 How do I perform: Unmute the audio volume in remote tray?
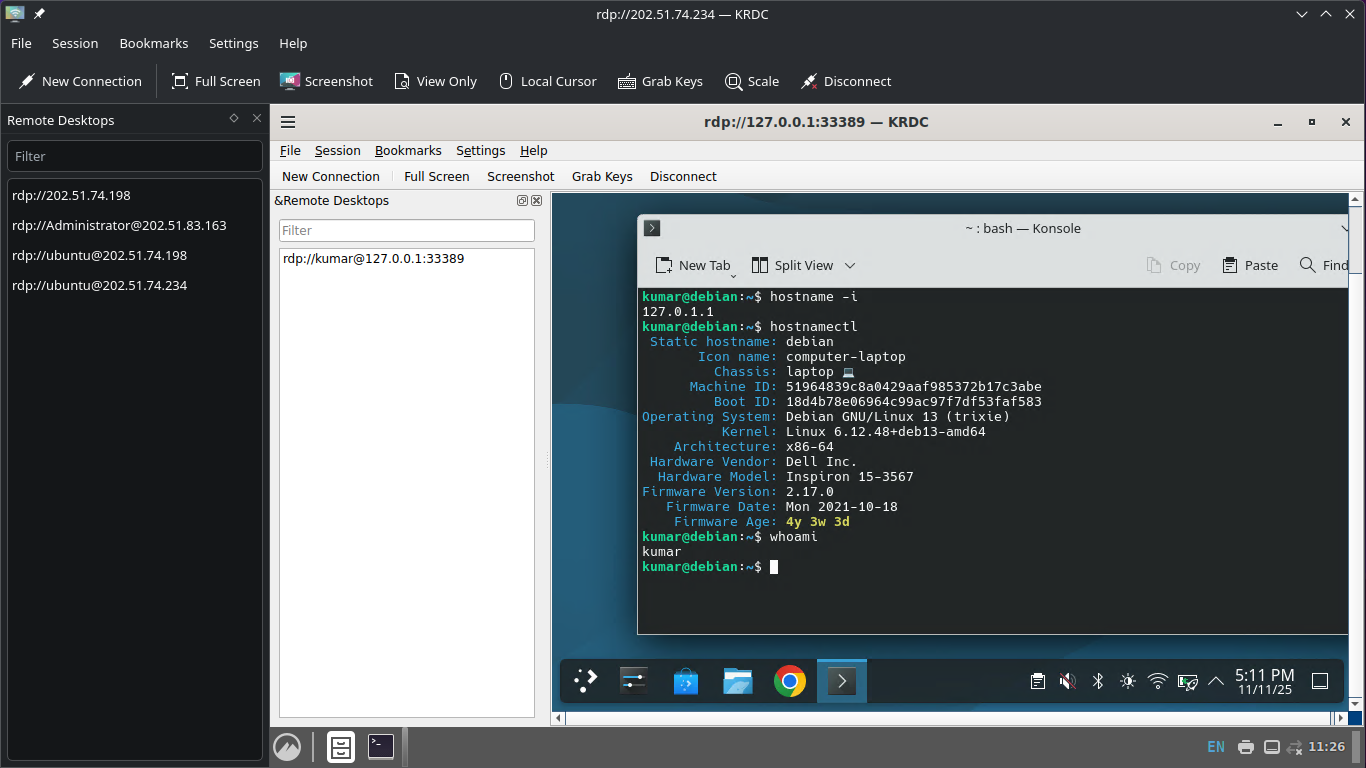point(1067,681)
